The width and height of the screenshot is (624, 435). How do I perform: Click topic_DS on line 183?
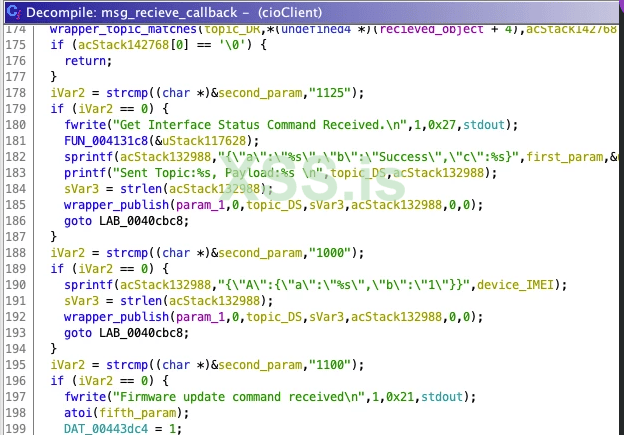(358, 173)
